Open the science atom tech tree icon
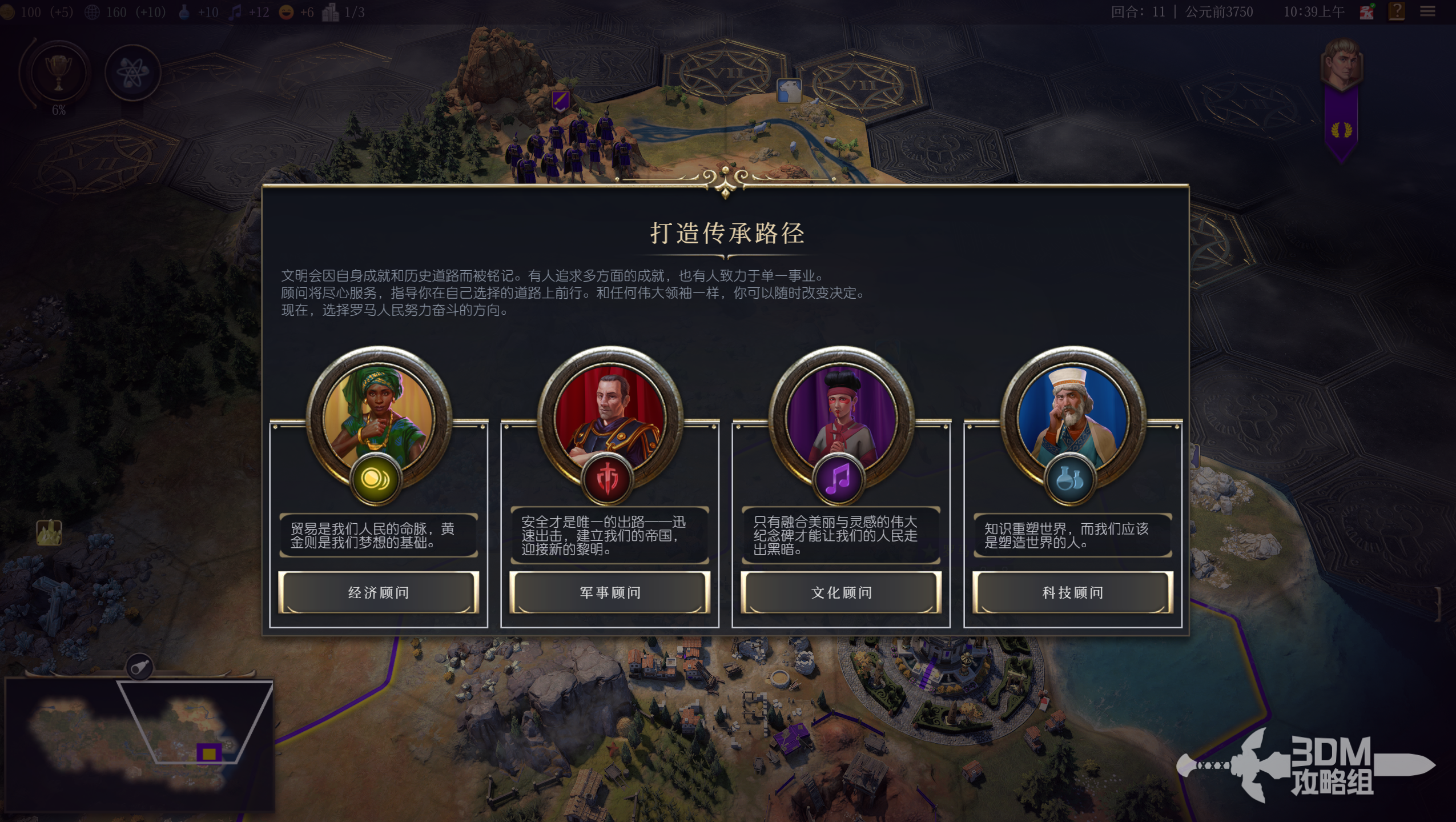The height and width of the screenshot is (822, 1456). 132,73
